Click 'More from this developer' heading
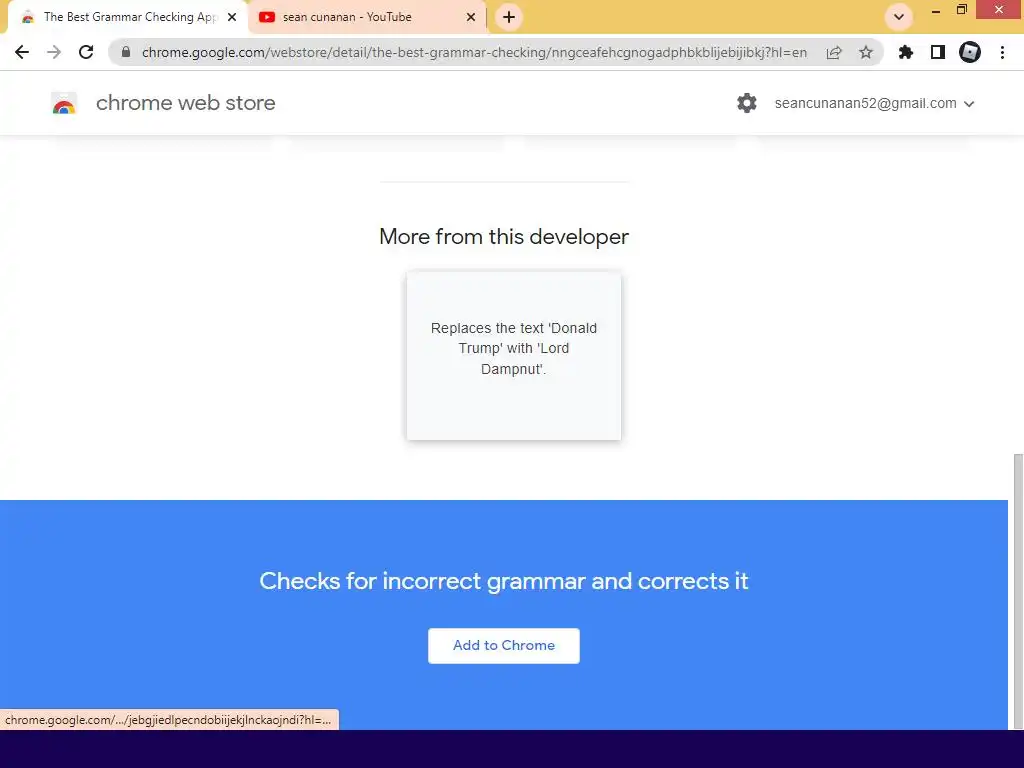 [x=504, y=236]
